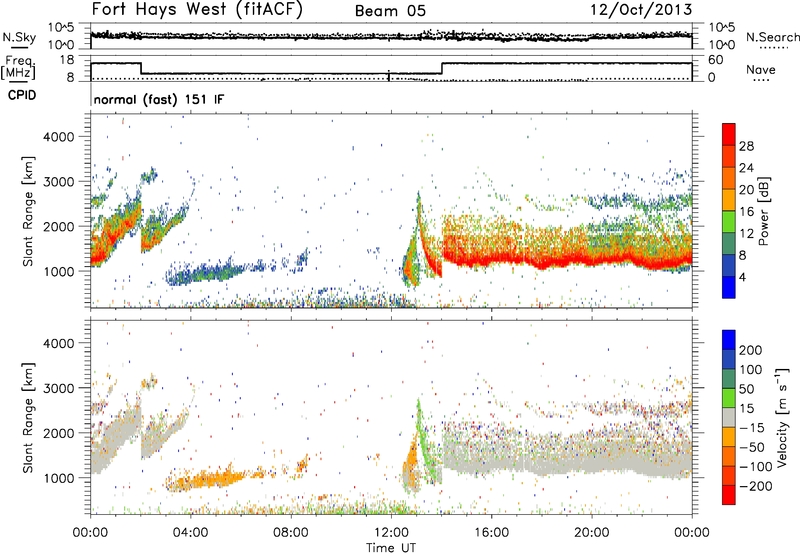The image size is (800, 554).
Task: Click '3000' on the power panel range axis
Action: tap(58, 182)
